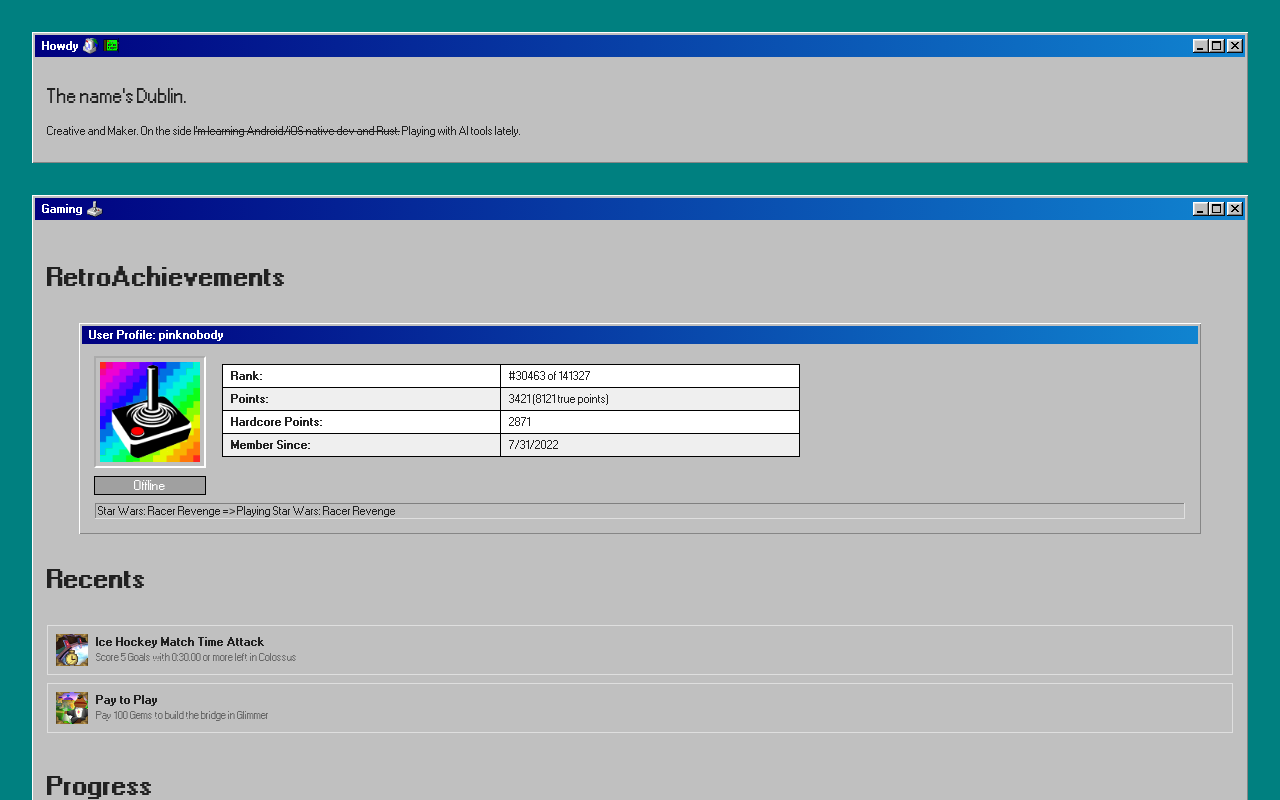This screenshot has height=800, width=1280.
Task: Click the rank value #30463 of 141327
Action: click(x=650, y=376)
